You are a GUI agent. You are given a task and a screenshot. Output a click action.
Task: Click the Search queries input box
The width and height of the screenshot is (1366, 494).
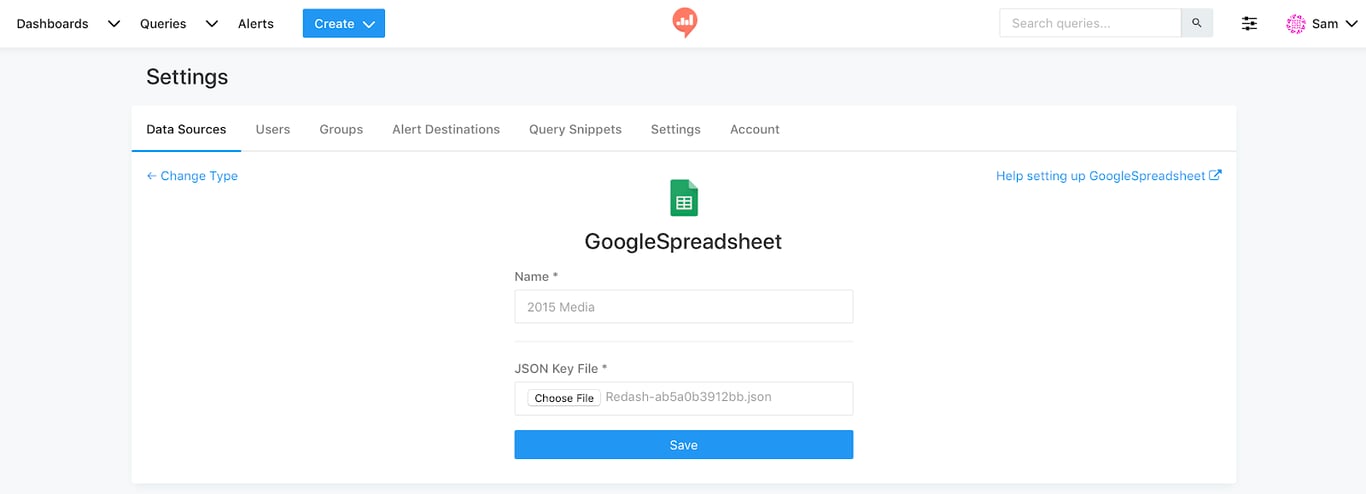(x=1090, y=23)
